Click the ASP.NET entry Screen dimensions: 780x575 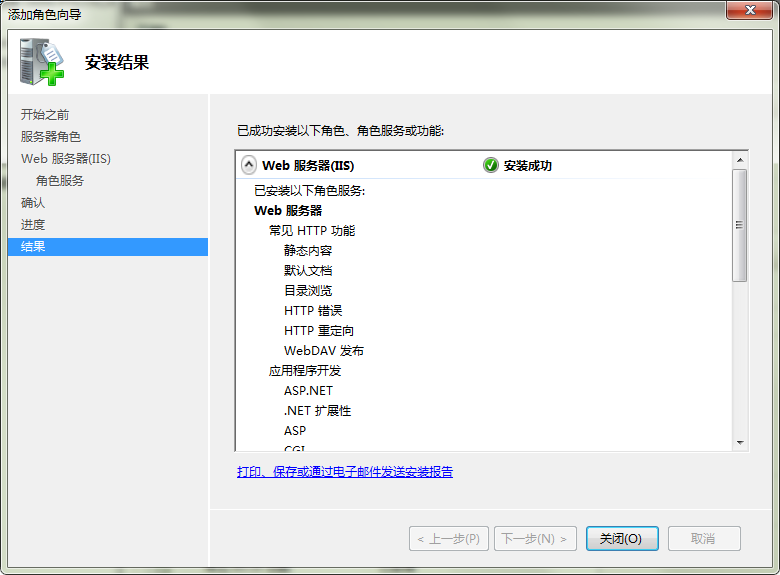(308, 391)
